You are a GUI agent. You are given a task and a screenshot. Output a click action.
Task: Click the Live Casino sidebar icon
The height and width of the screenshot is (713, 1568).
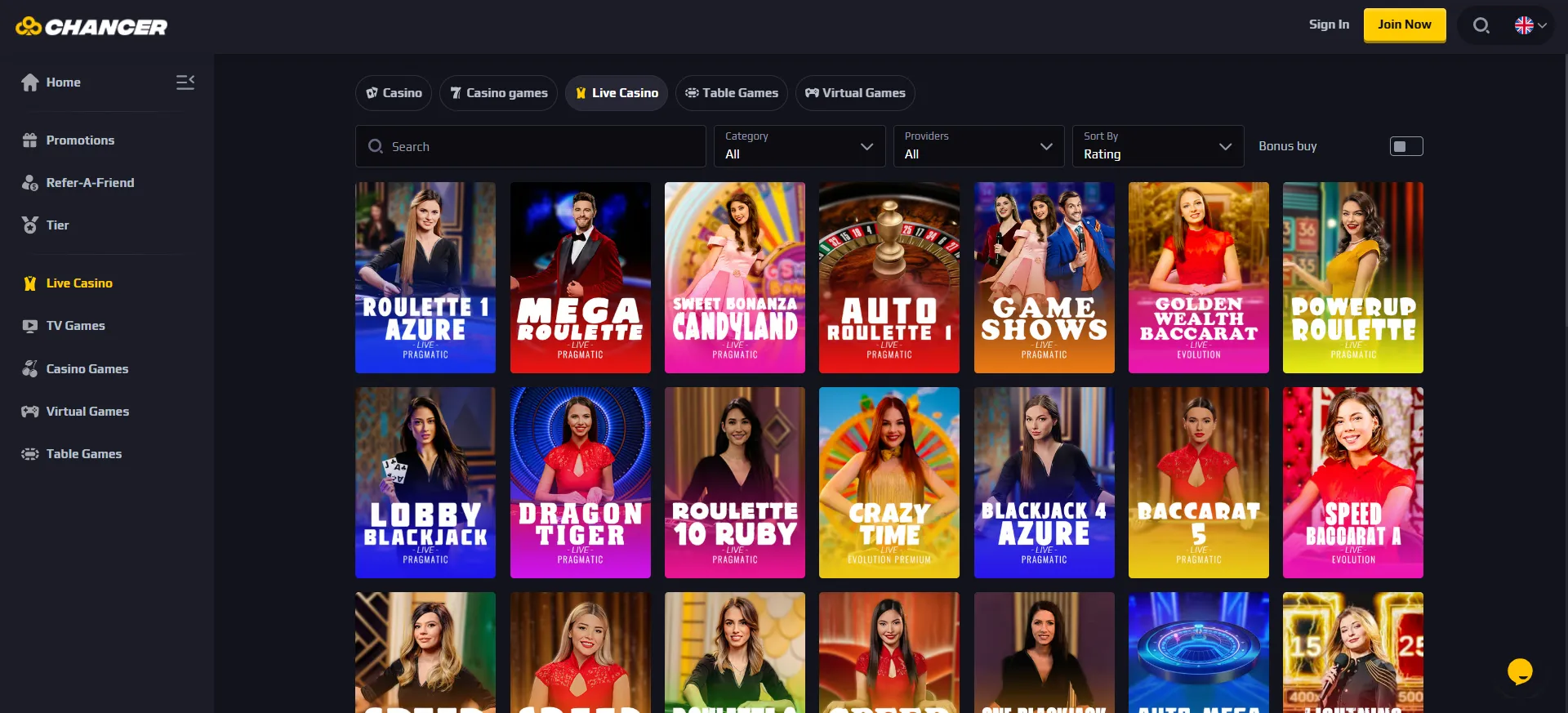pos(30,283)
